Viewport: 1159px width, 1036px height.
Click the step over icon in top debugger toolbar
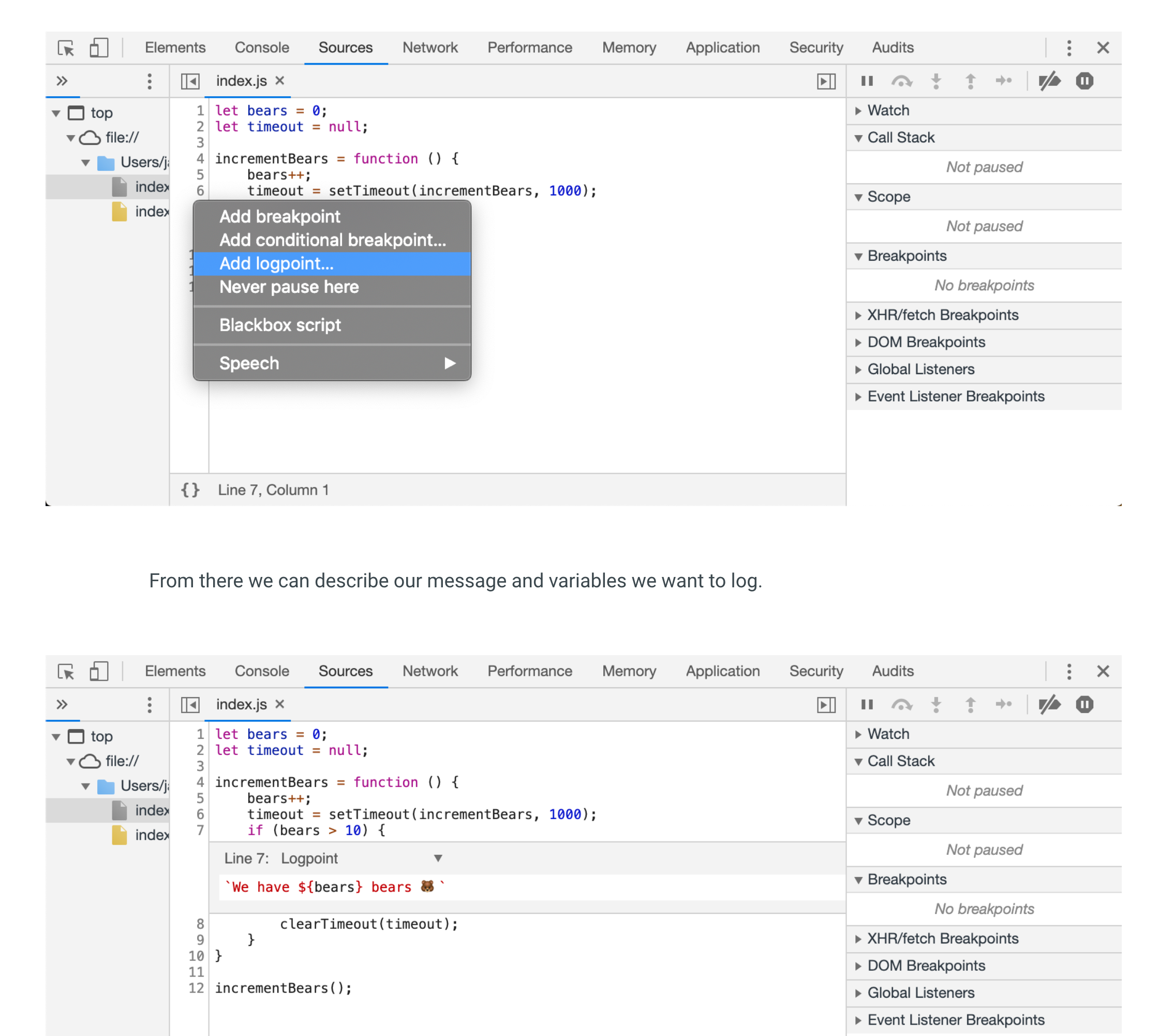901,81
